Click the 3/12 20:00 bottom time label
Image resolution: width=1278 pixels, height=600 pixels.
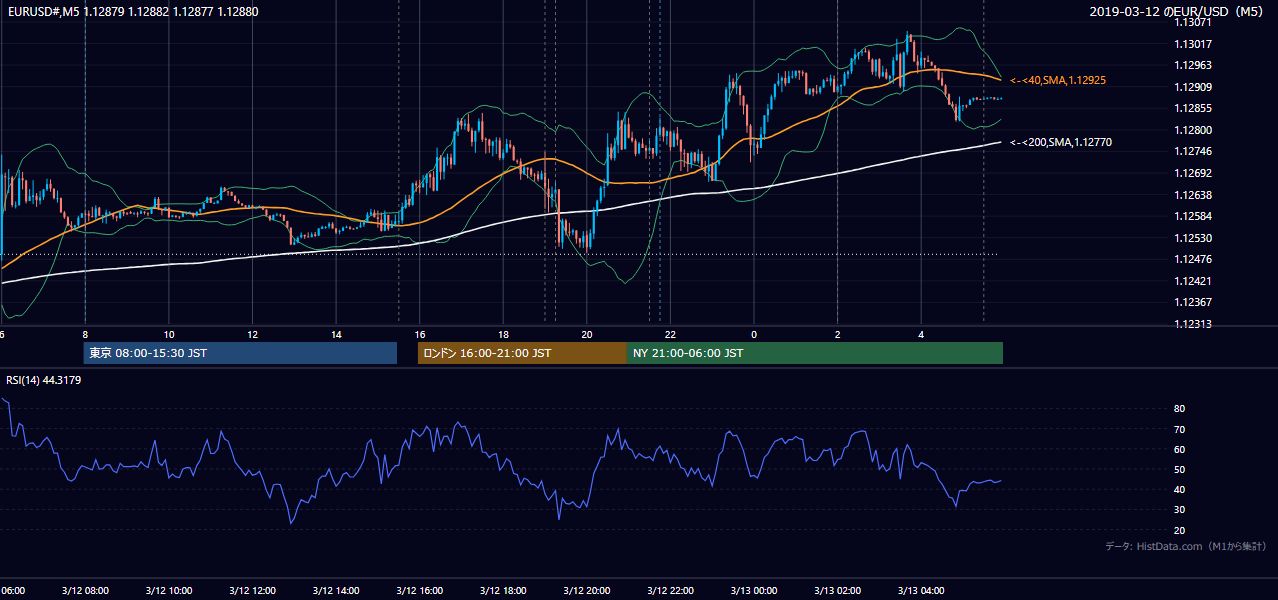[587, 591]
